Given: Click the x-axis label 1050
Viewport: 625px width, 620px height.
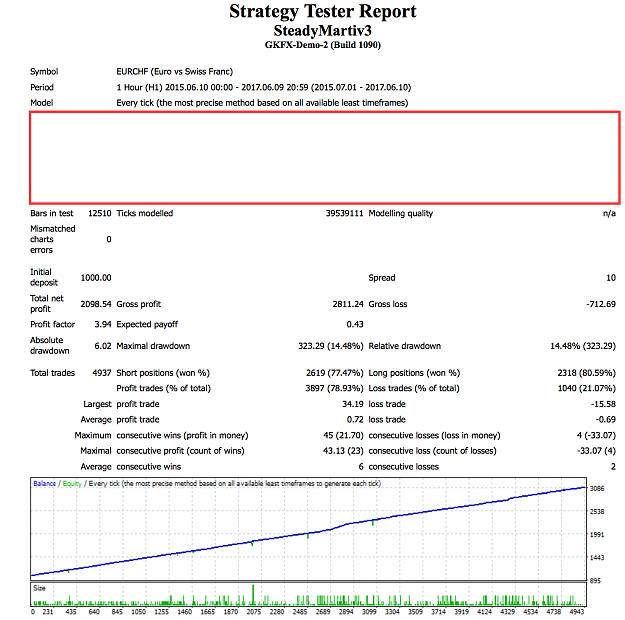Looking at the screenshot, I should click(x=138, y=612).
